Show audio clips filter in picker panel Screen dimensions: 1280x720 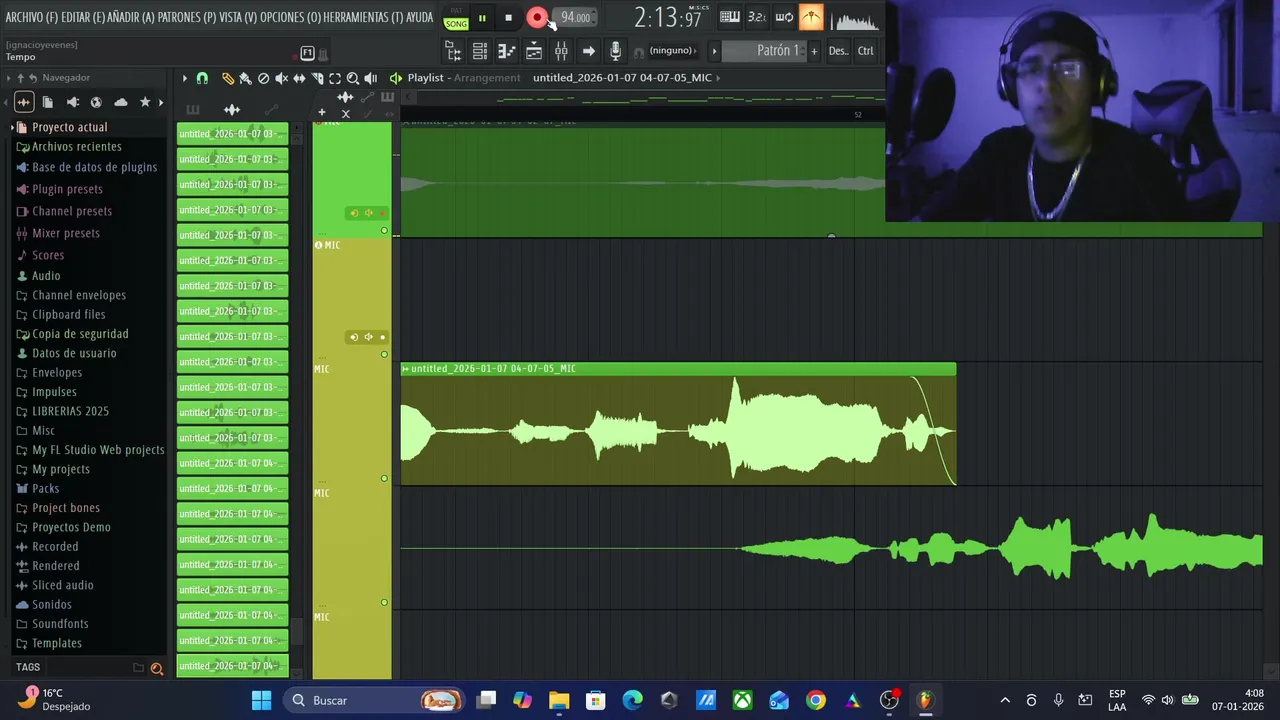click(x=232, y=110)
